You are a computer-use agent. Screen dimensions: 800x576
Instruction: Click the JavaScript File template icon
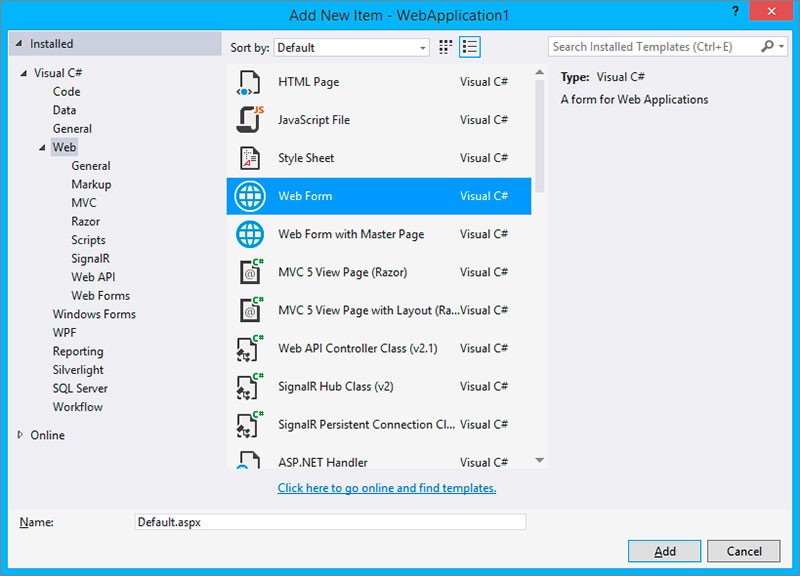pos(249,120)
